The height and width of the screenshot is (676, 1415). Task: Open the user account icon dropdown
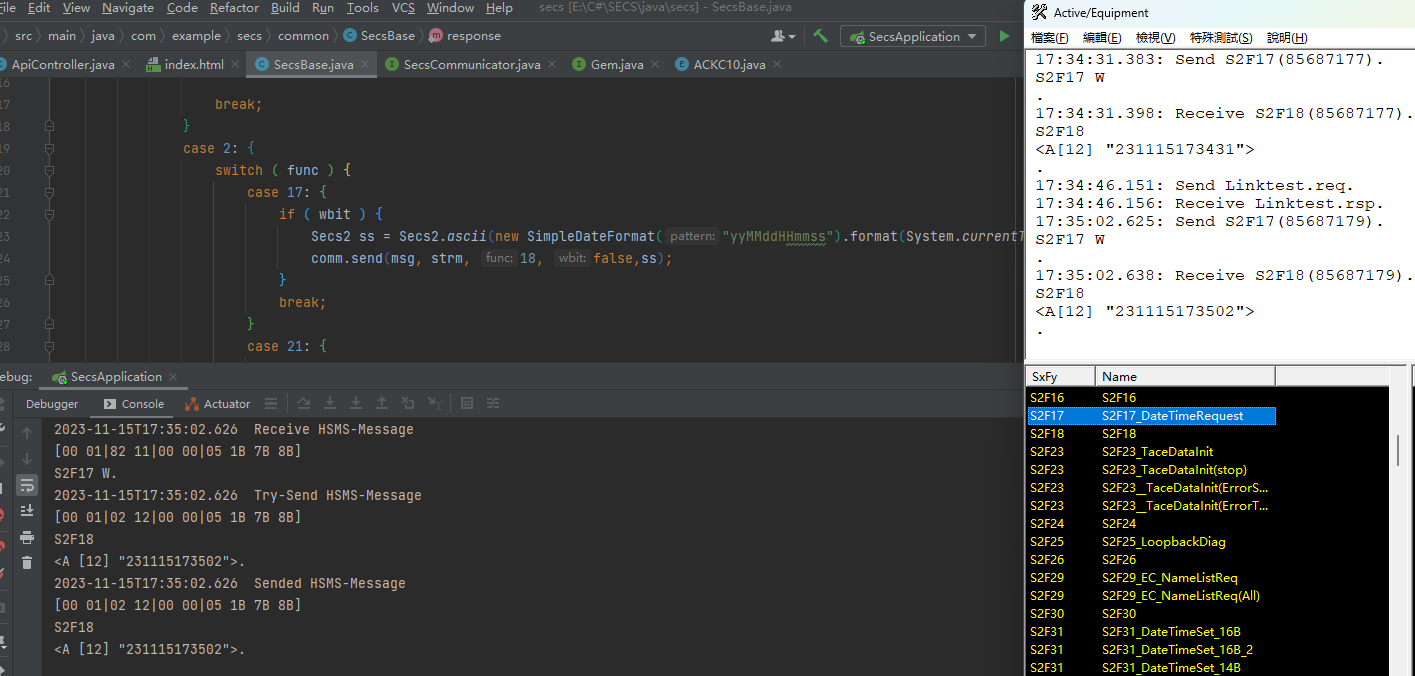tap(783, 36)
